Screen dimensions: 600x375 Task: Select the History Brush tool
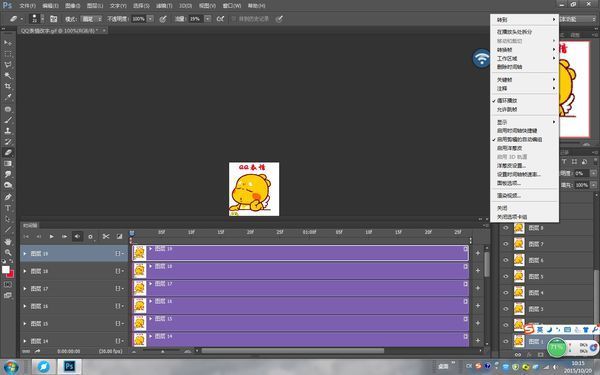point(8,142)
